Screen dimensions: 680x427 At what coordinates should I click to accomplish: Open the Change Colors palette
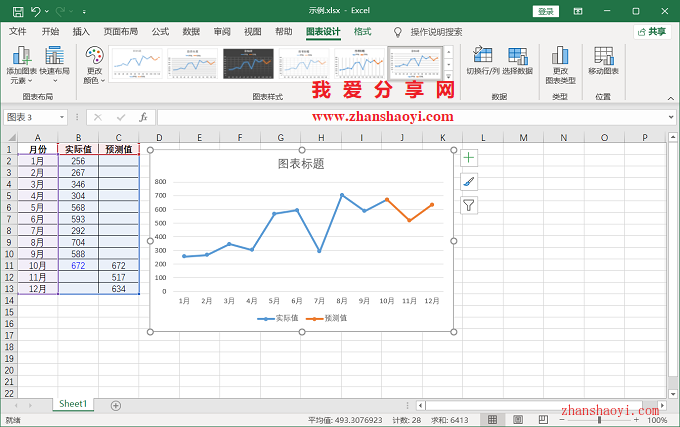[94, 65]
